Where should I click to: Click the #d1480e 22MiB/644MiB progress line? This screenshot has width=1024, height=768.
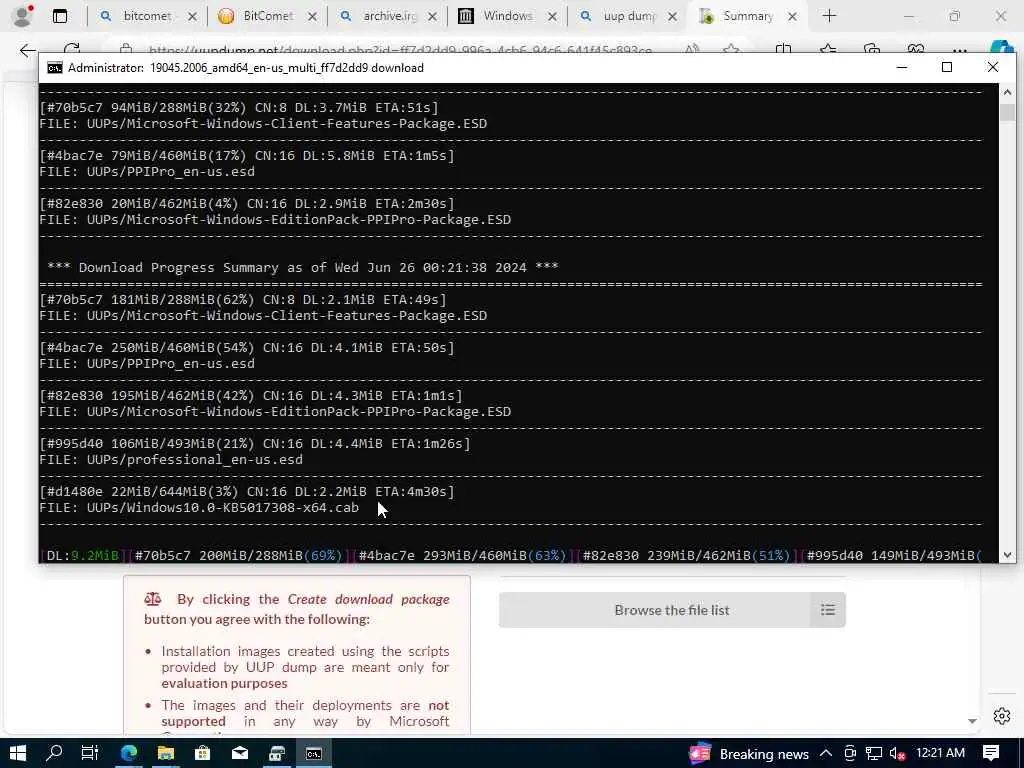coord(247,491)
